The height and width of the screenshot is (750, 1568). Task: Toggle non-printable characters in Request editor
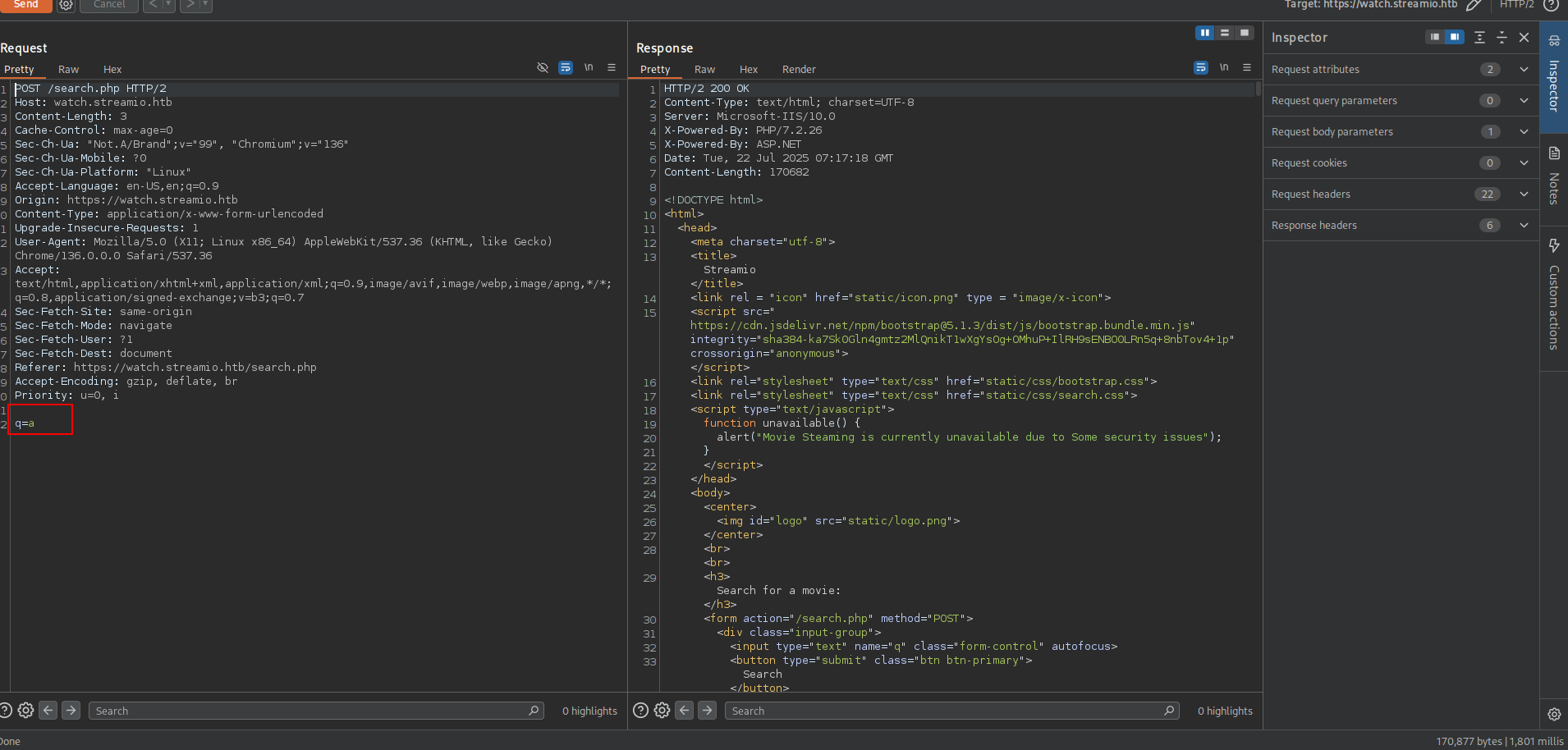589,67
